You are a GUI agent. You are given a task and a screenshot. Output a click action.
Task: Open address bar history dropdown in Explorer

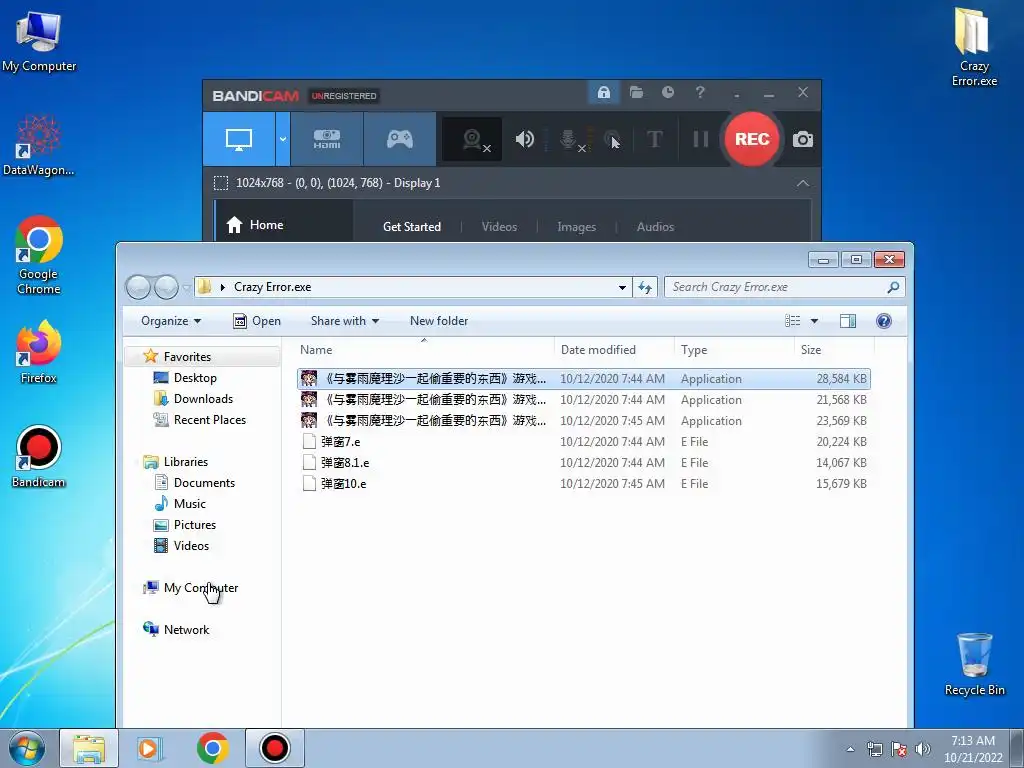click(622, 287)
